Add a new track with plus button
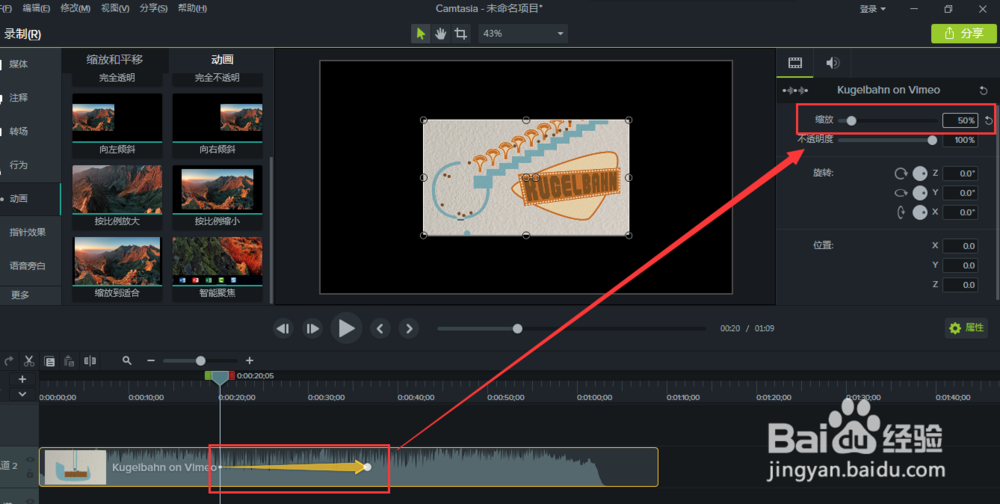 (22, 379)
